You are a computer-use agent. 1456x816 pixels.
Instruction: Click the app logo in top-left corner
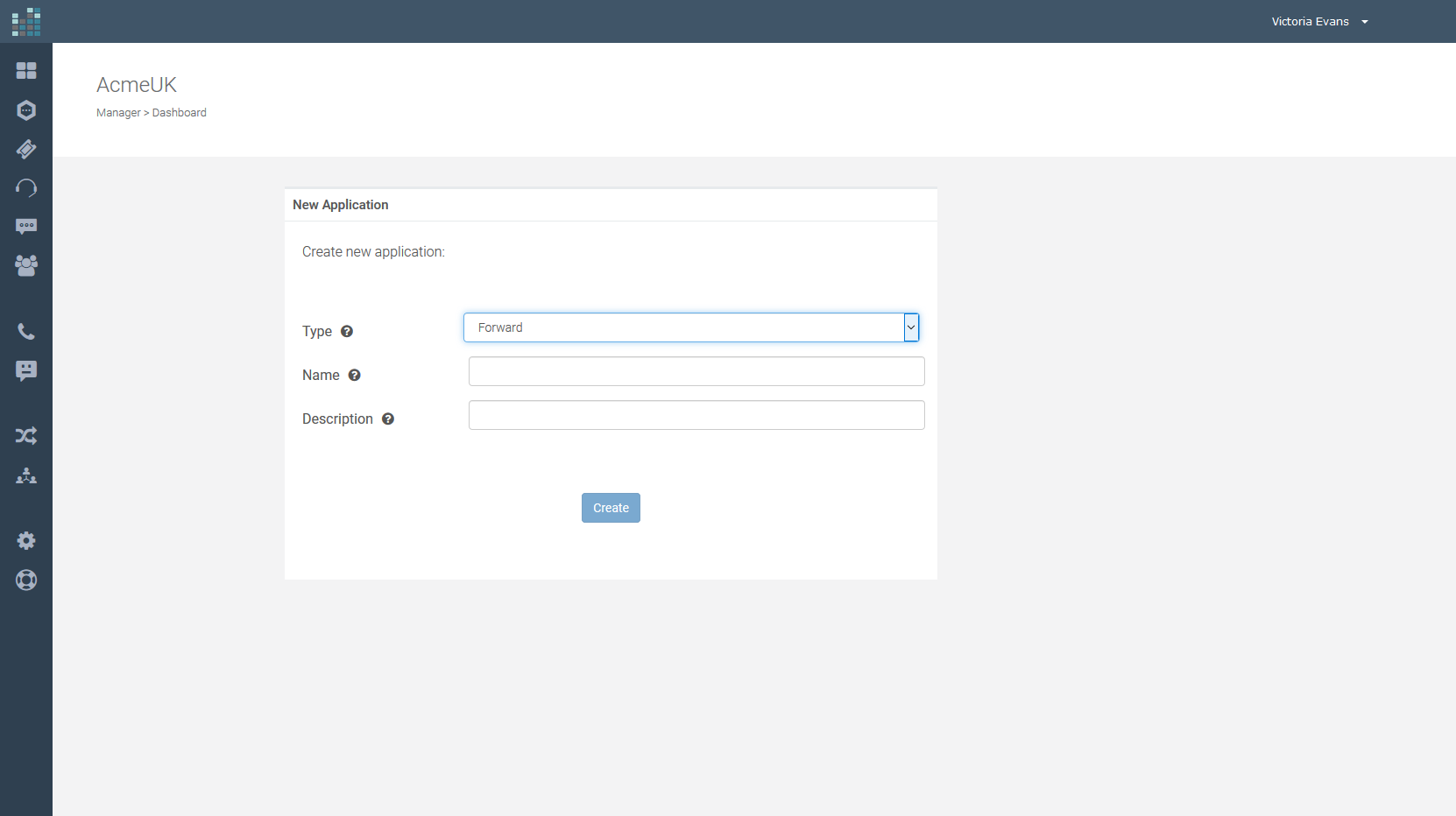[x=26, y=22]
